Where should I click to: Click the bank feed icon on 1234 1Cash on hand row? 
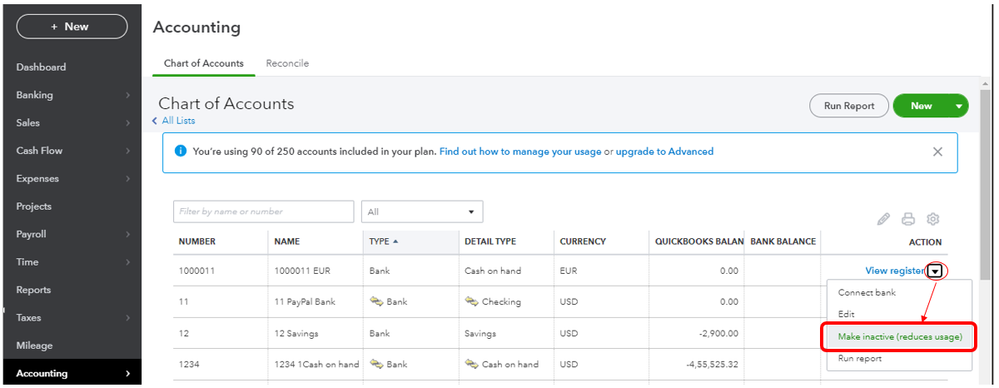377,364
